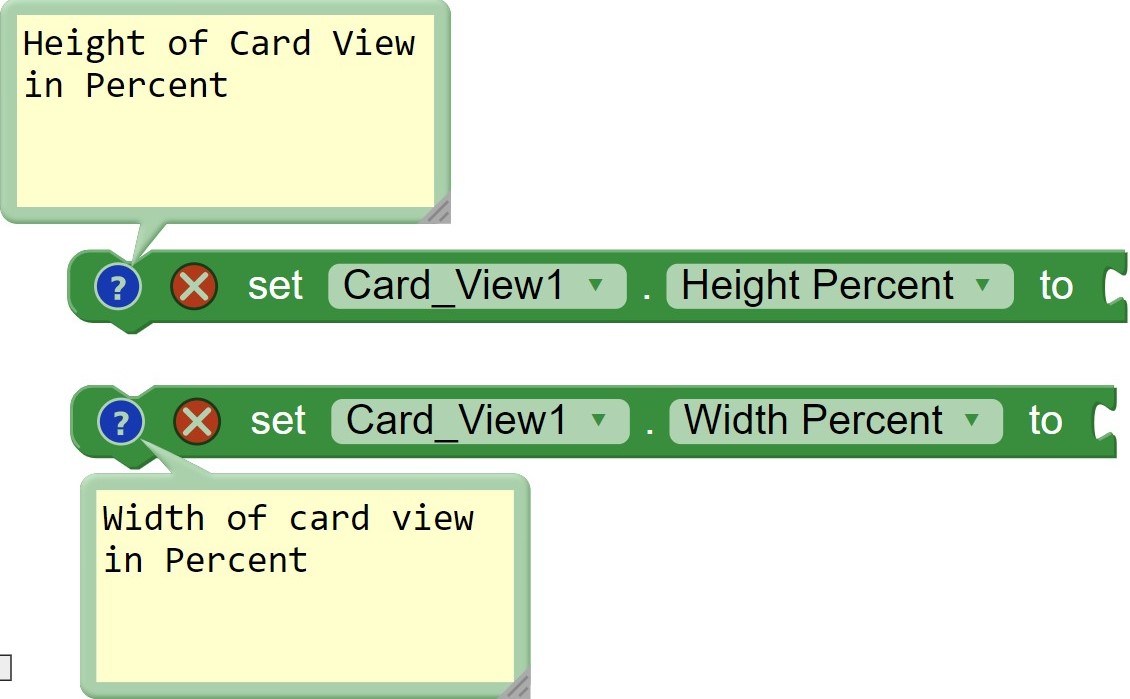Expand the Height Percent property dropdown

click(x=838, y=286)
